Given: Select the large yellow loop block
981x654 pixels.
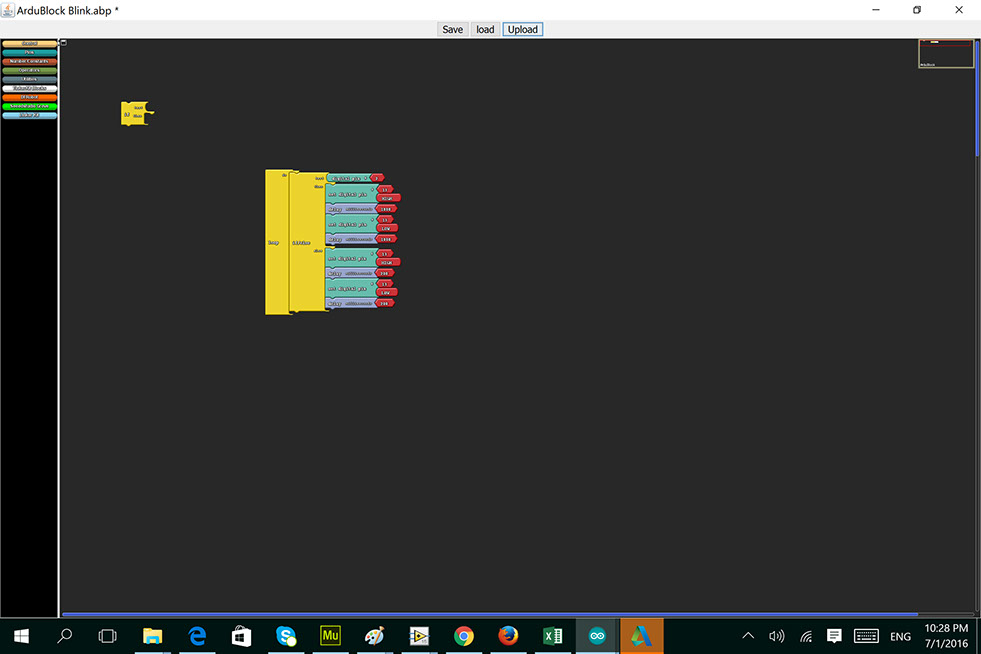Looking at the screenshot, I should [x=276, y=242].
